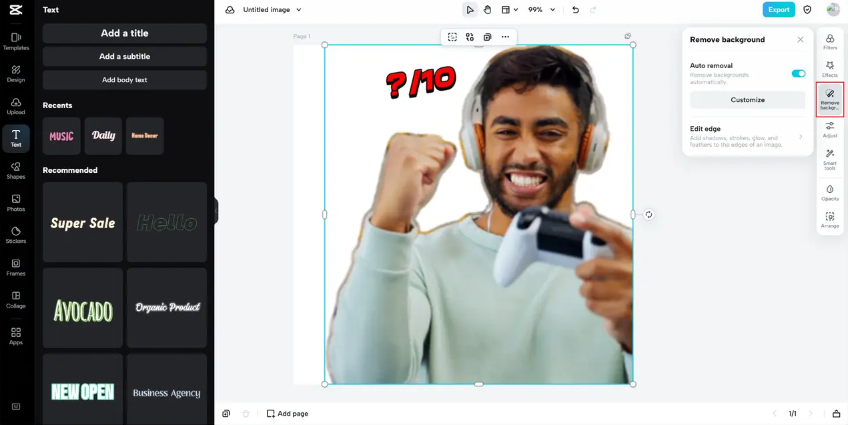Click the shield icon next to Export
The width and height of the screenshot is (848, 425).
click(x=807, y=10)
